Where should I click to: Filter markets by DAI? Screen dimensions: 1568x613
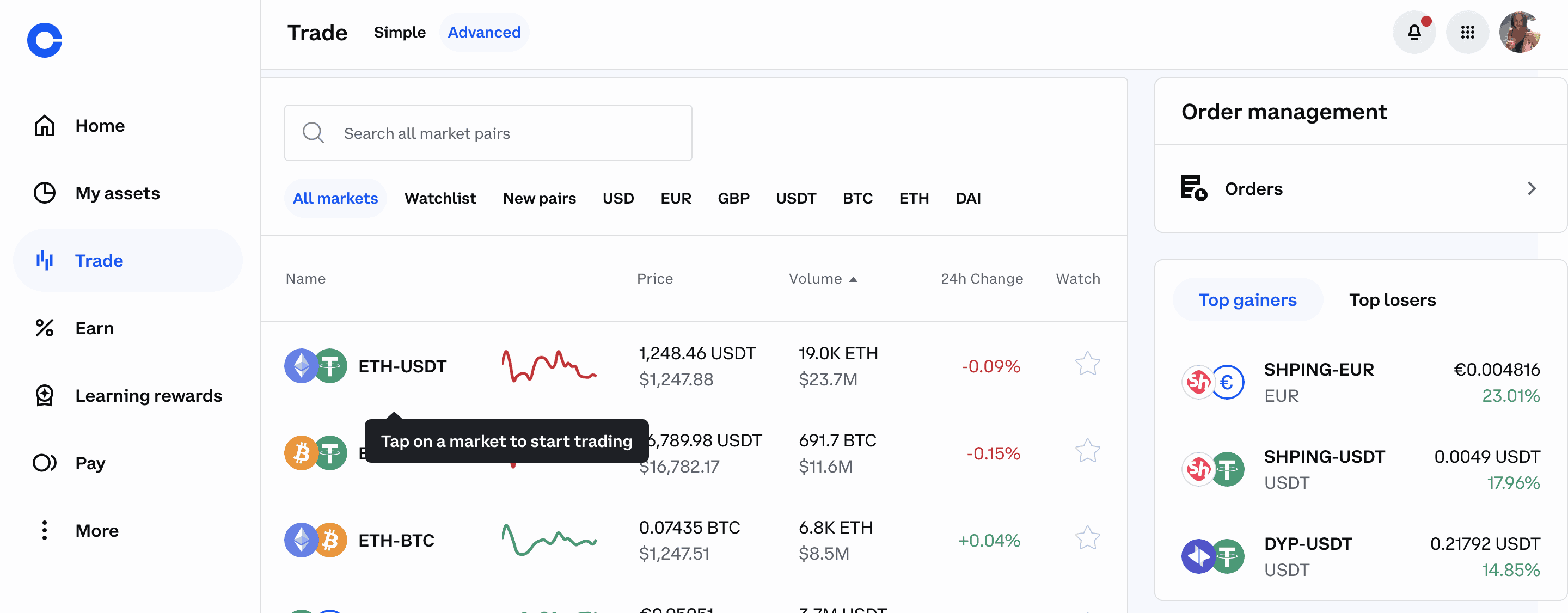pos(969,199)
